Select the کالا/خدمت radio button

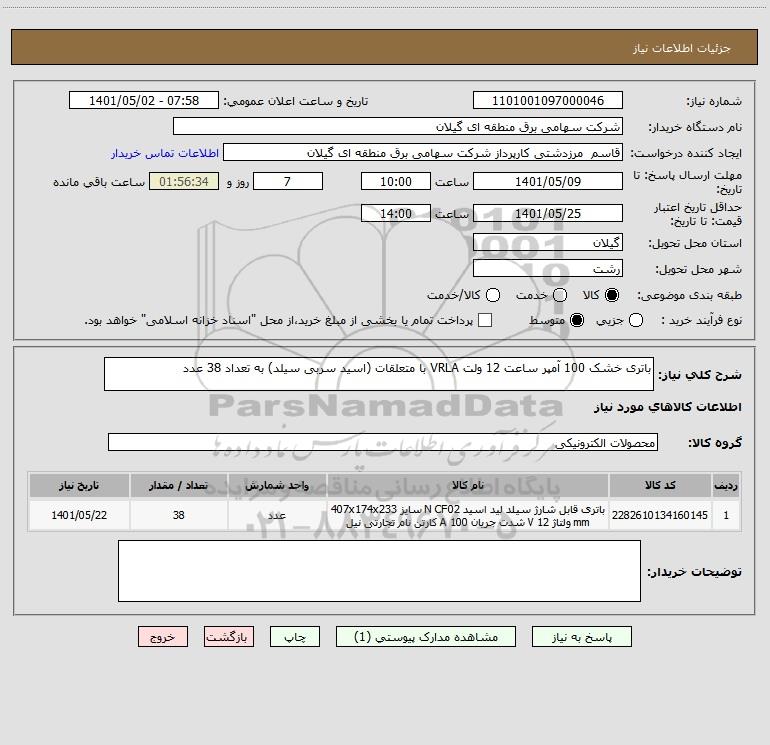pyautogui.click(x=493, y=295)
